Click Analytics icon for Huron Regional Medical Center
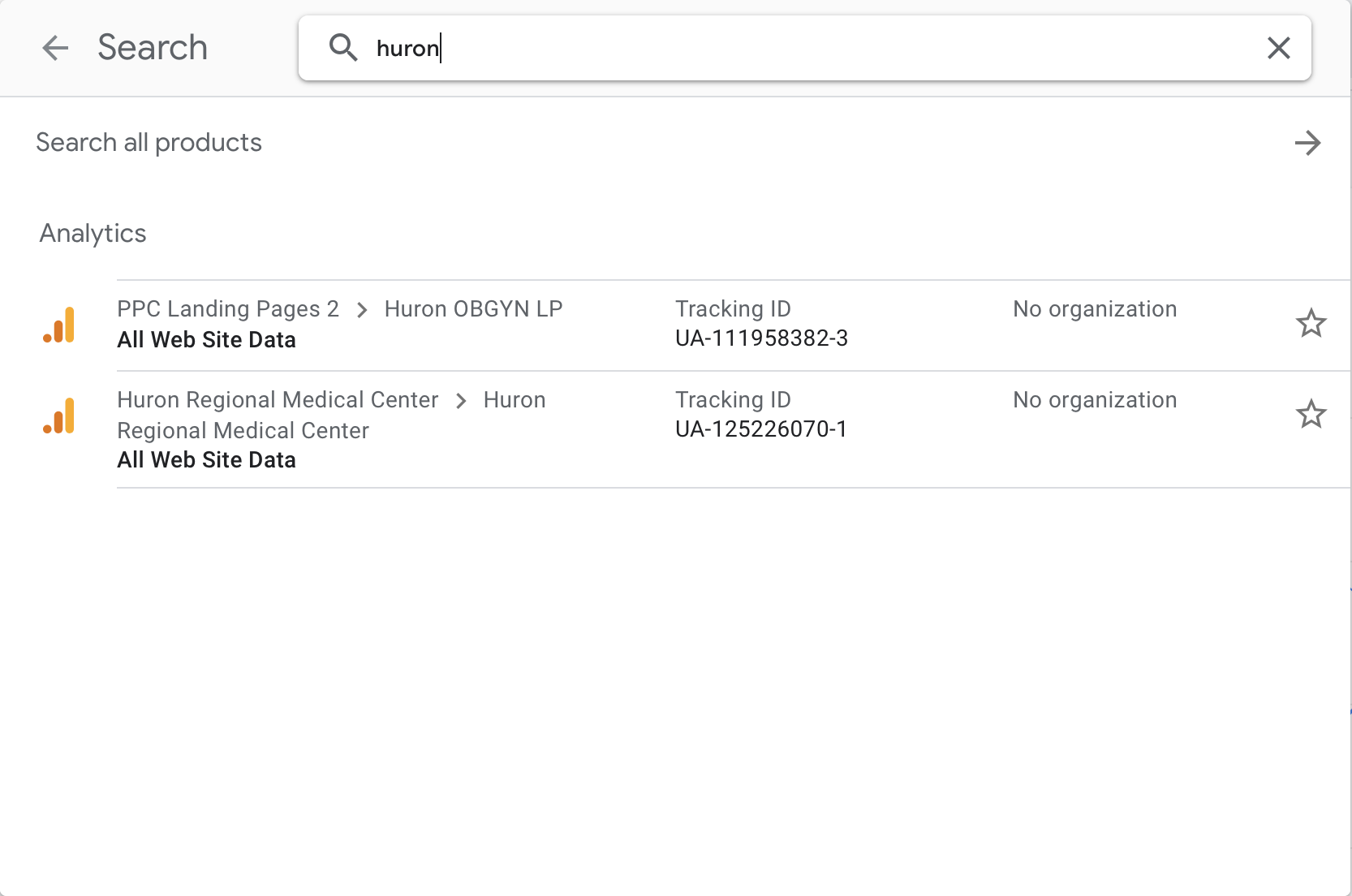 click(59, 416)
